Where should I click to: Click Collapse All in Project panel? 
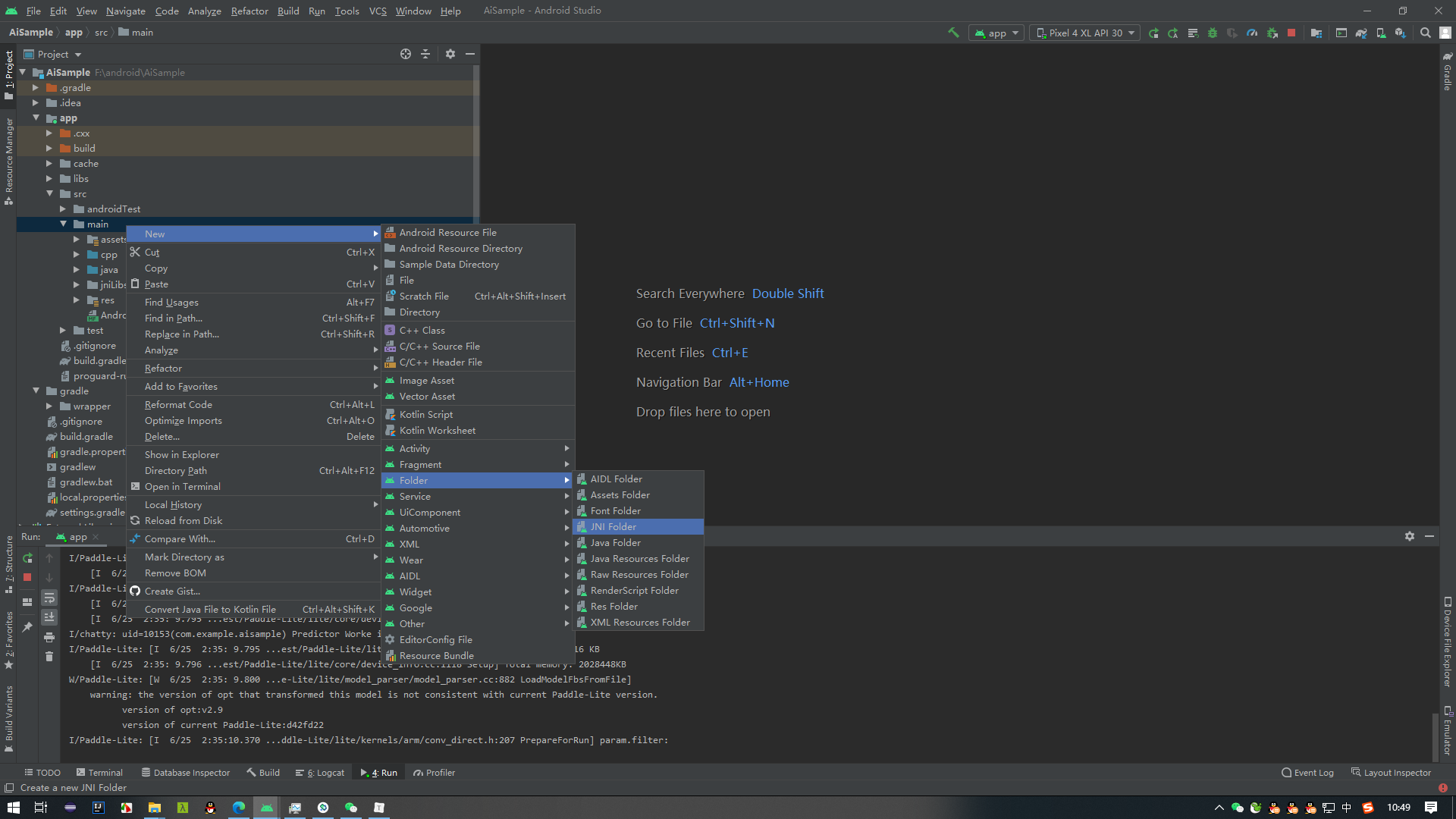click(x=425, y=54)
